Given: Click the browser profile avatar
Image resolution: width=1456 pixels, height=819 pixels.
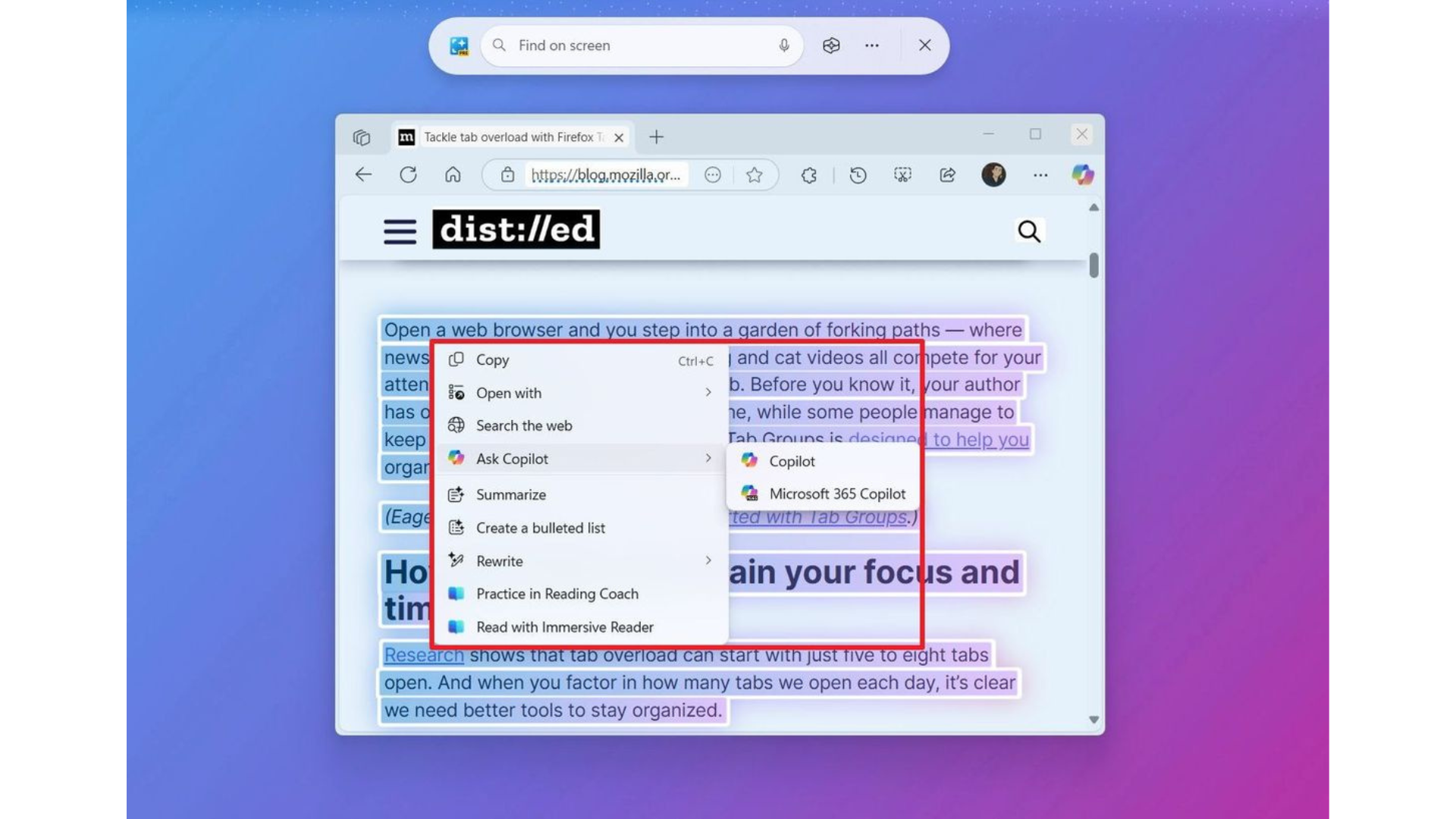Looking at the screenshot, I should point(993,175).
